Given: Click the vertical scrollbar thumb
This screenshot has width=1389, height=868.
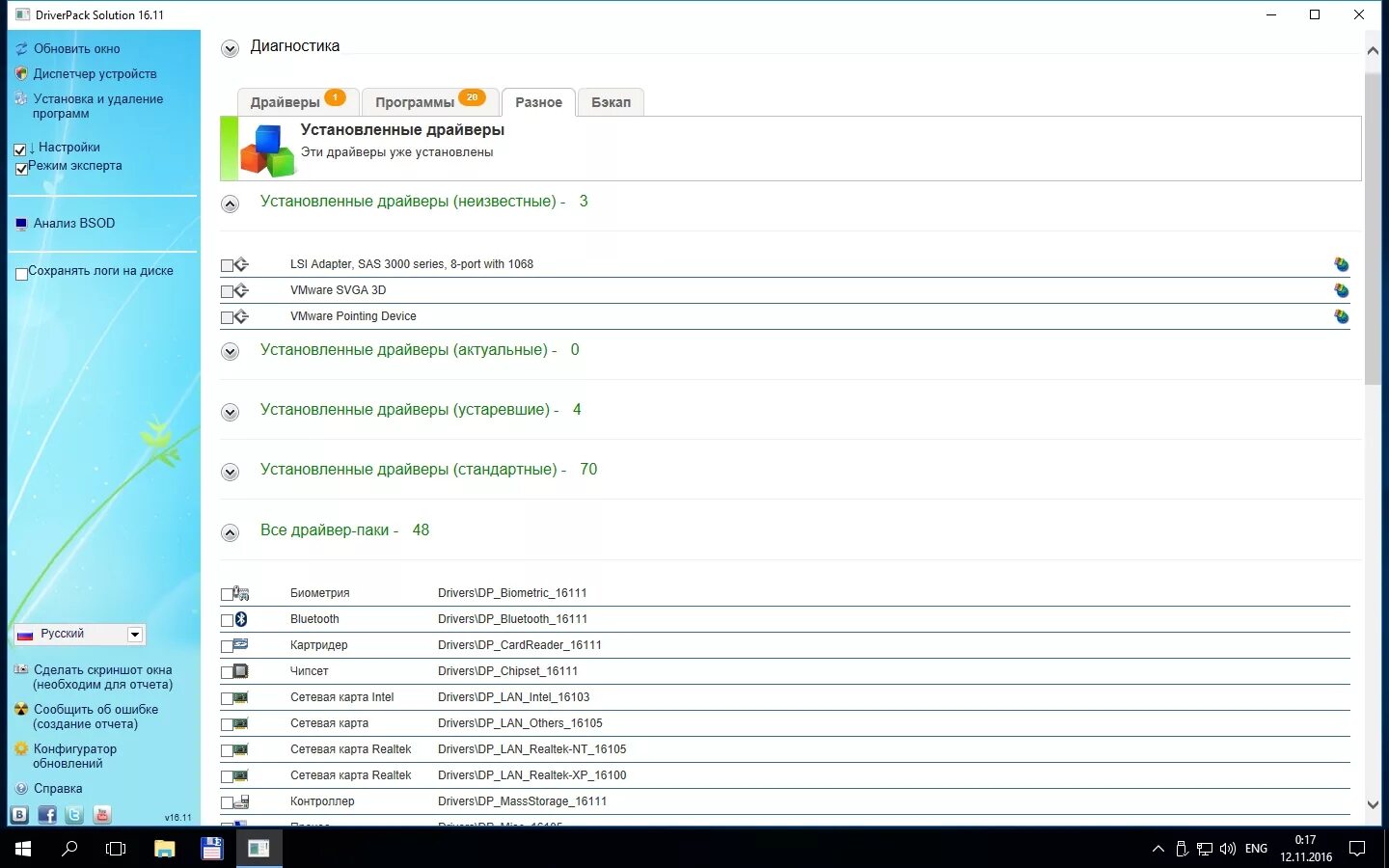Looking at the screenshot, I should tap(1373, 229).
